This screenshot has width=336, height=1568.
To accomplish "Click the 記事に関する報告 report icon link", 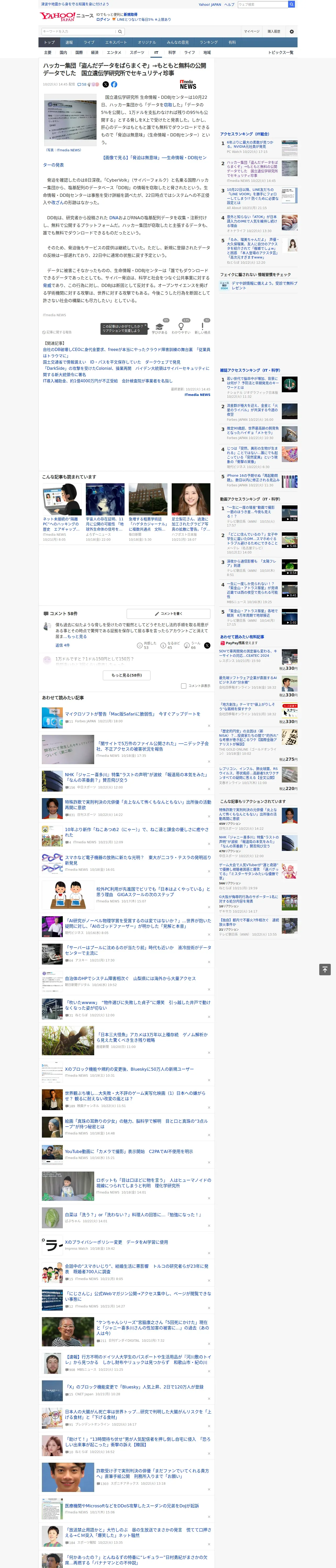I will click(57, 332).
